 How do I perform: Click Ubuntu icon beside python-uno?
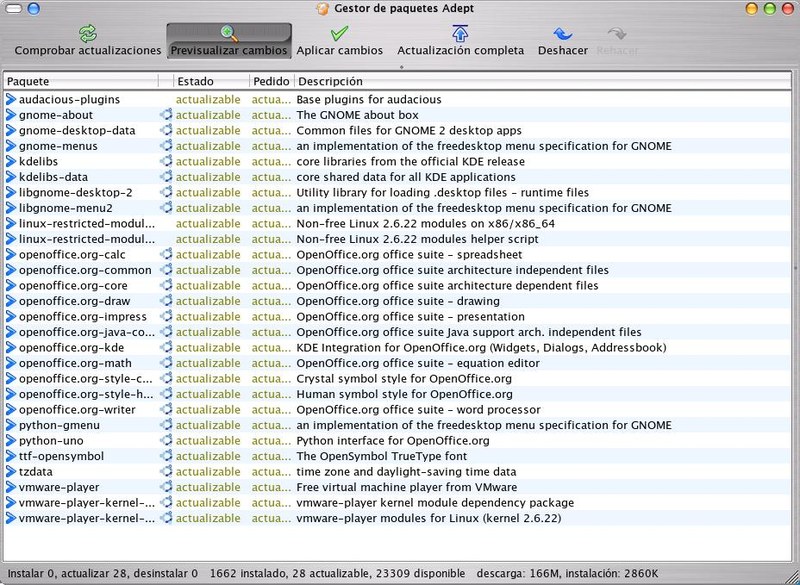(x=166, y=441)
